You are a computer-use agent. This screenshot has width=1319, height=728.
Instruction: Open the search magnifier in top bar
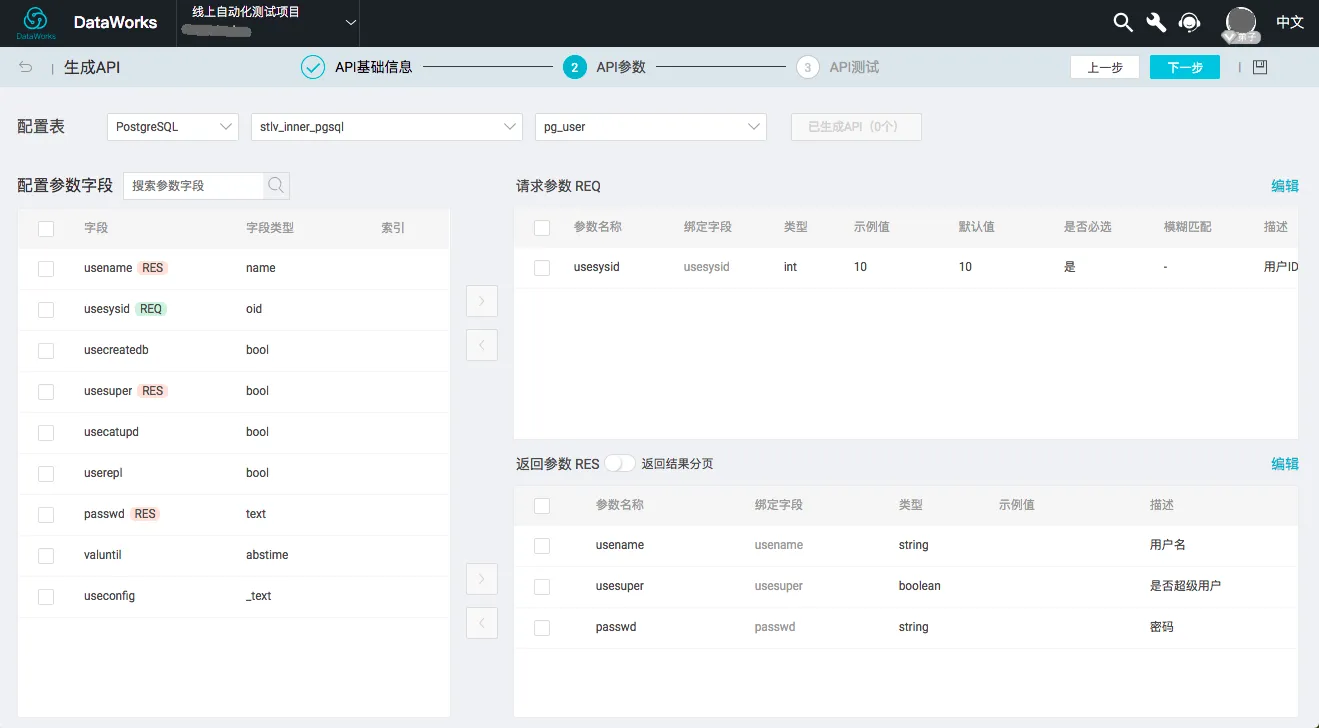(1123, 22)
